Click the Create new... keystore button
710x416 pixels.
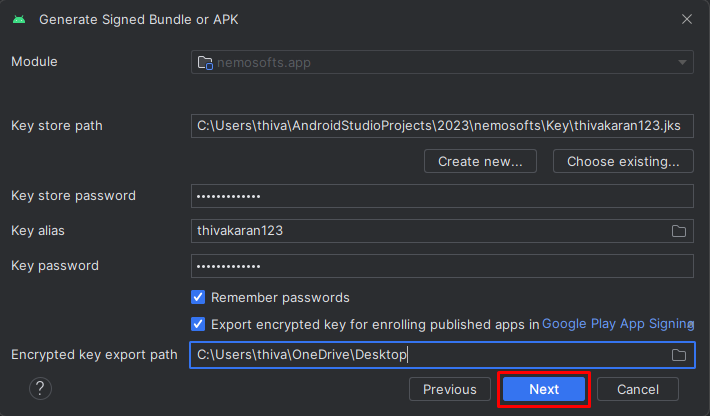pyautogui.click(x=480, y=161)
